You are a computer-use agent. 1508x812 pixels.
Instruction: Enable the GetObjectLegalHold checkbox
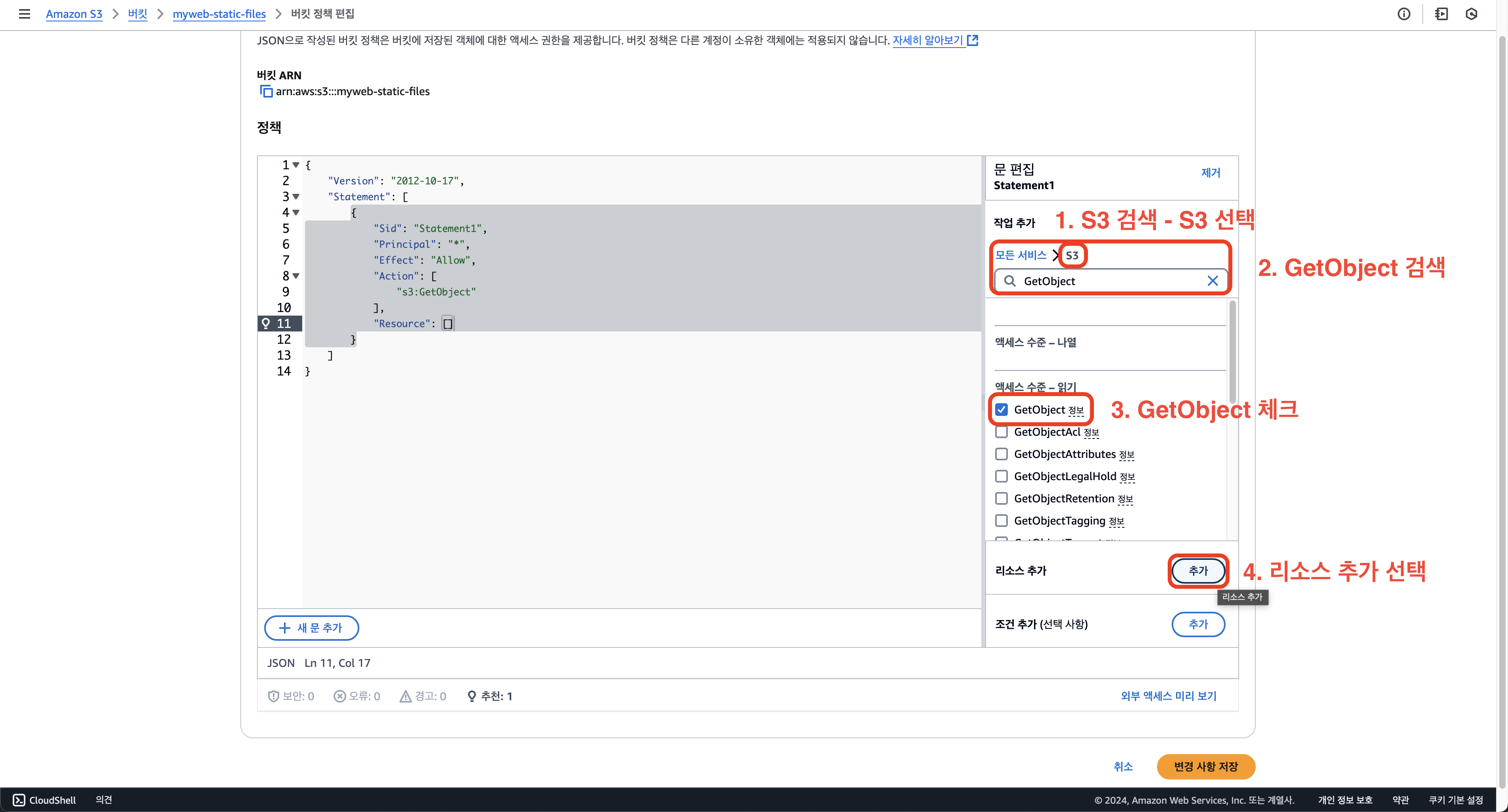point(1001,476)
